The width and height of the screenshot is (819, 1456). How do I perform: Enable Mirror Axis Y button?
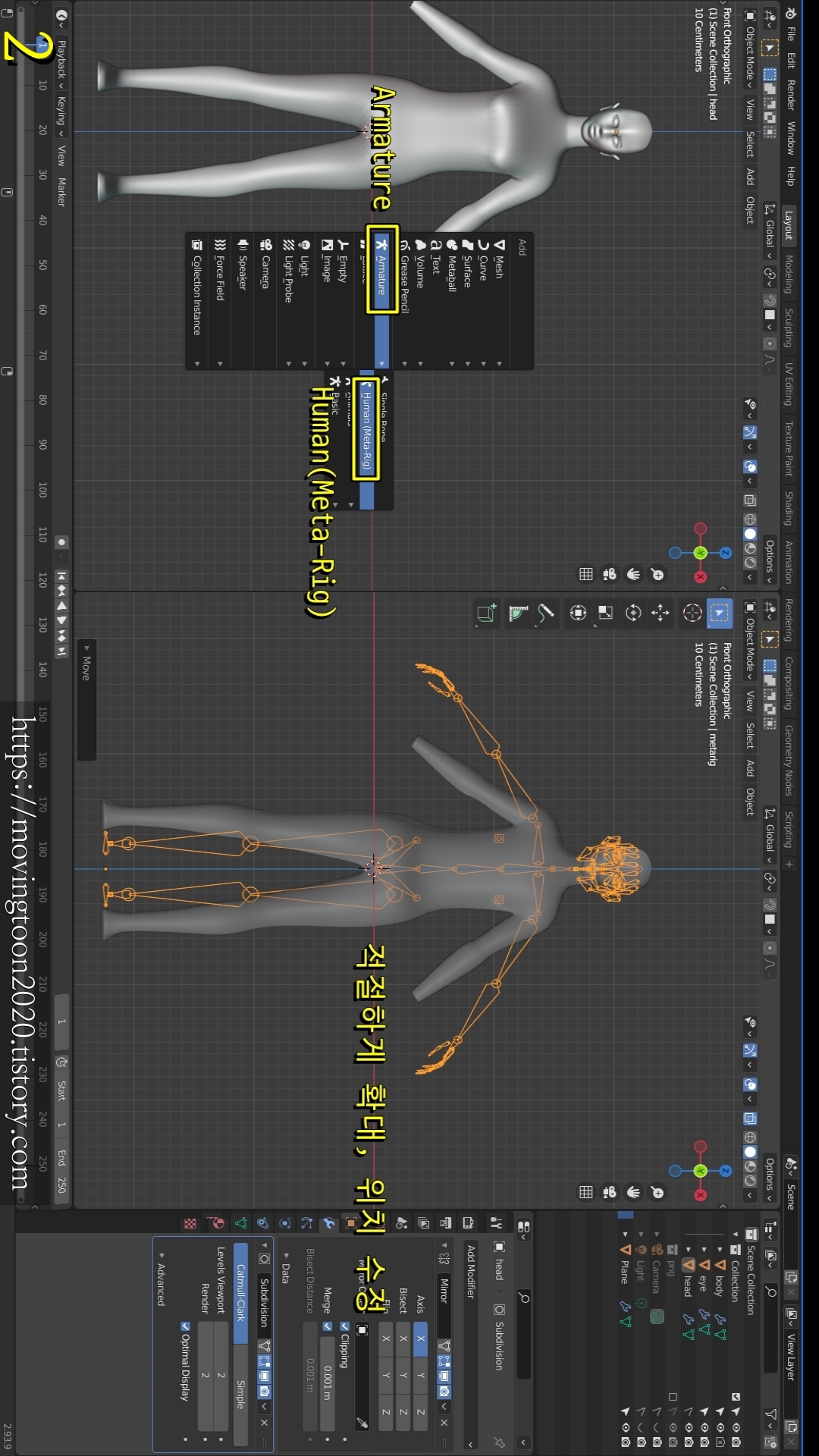[421, 1375]
